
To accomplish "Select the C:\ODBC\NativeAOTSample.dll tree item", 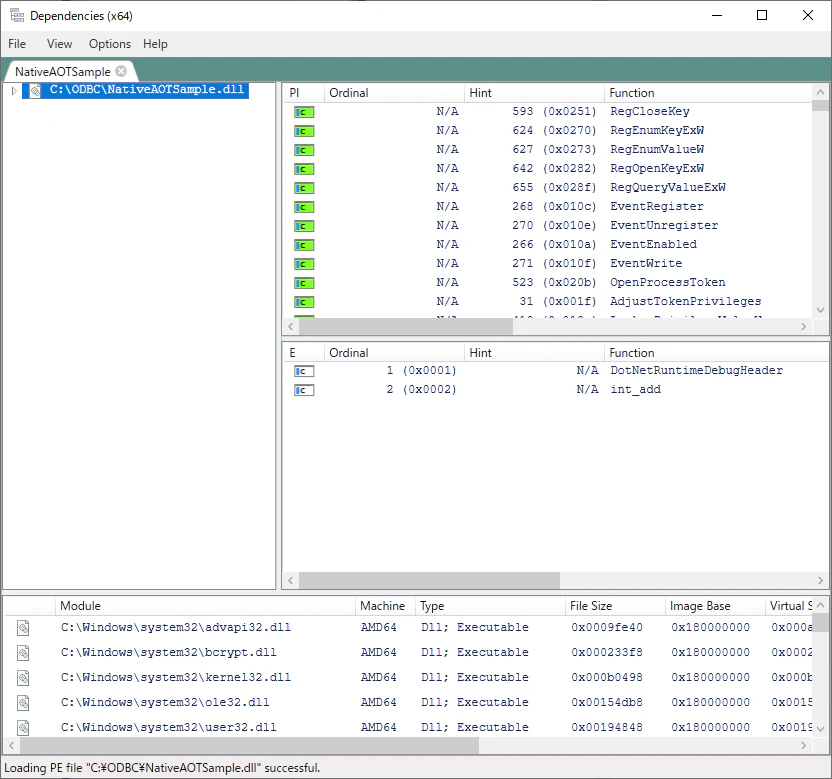I will 147,90.
